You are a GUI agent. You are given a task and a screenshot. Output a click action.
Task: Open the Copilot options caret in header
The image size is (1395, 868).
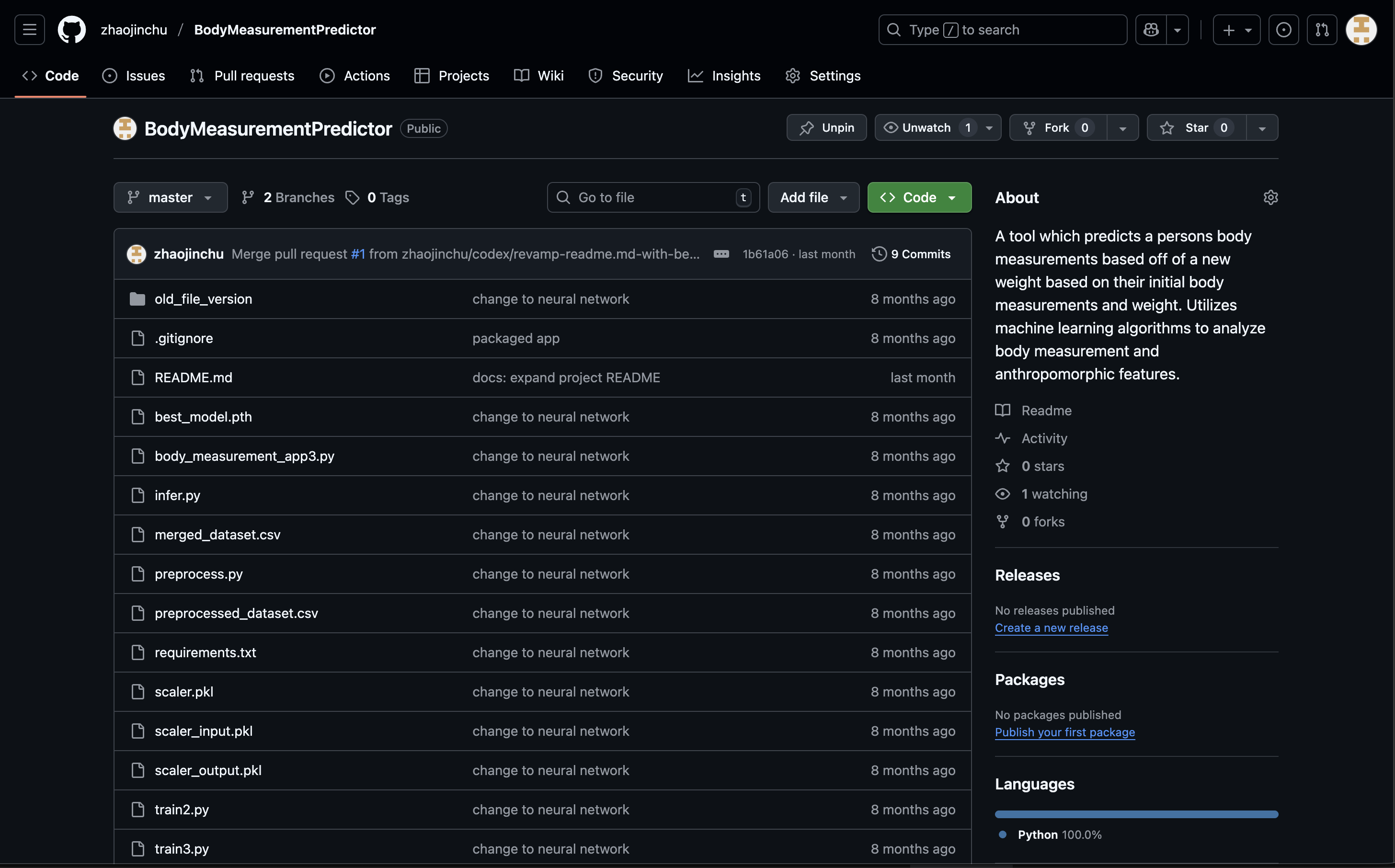click(x=1177, y=29)
